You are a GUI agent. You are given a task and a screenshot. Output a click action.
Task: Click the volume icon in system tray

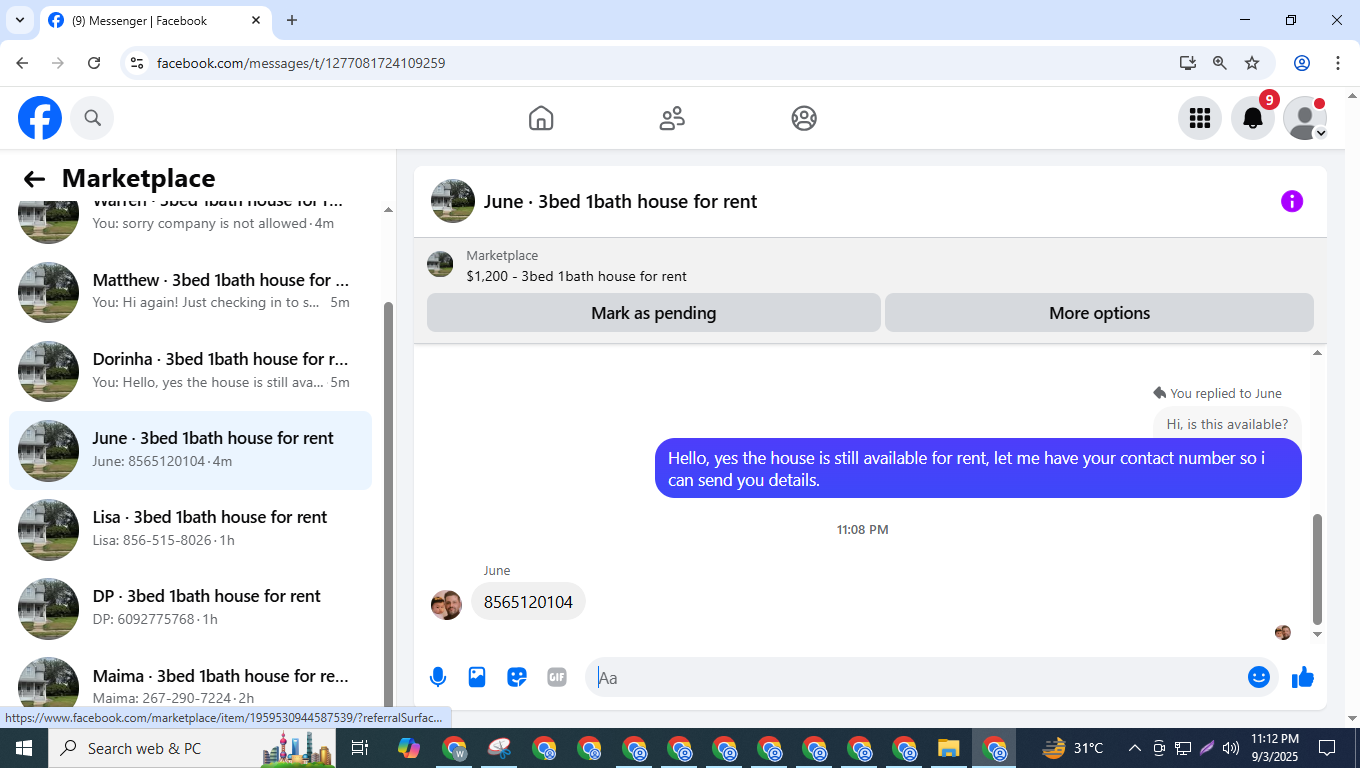coord(1230,748)
